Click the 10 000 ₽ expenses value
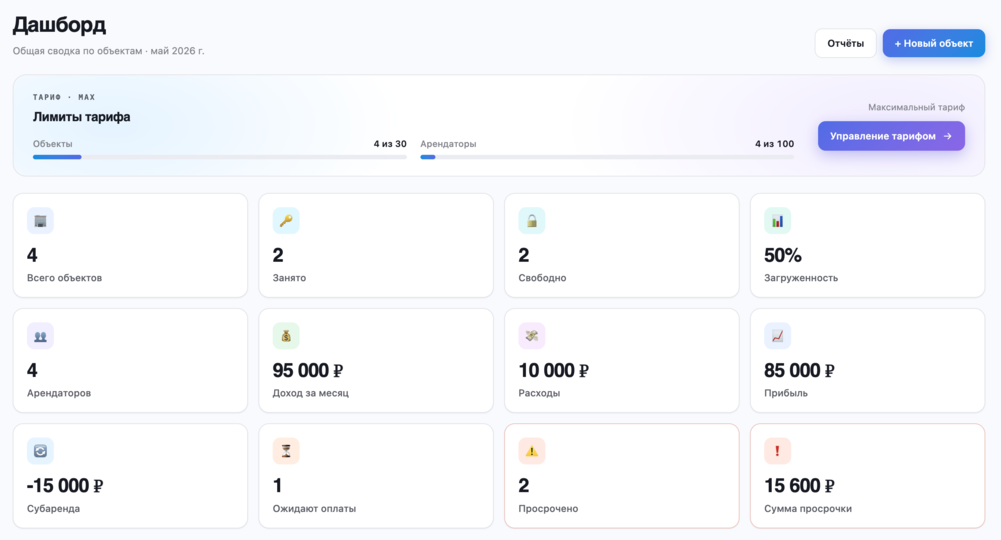The width and height of the screenshot is (1001, 540). point(553,370)
